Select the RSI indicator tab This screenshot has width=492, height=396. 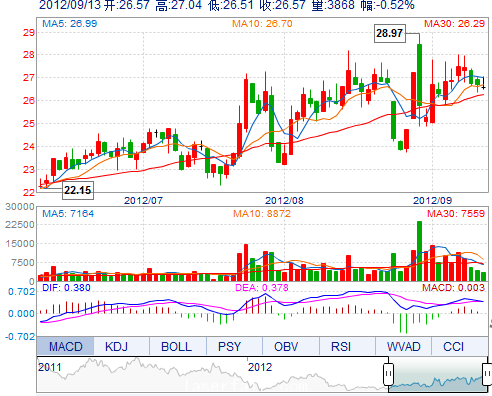click(341, 346)
